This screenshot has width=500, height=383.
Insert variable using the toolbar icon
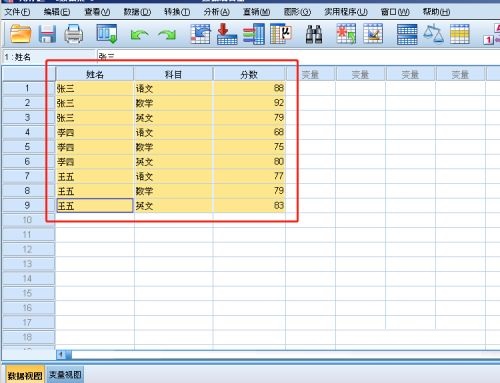tap(373, 34)
